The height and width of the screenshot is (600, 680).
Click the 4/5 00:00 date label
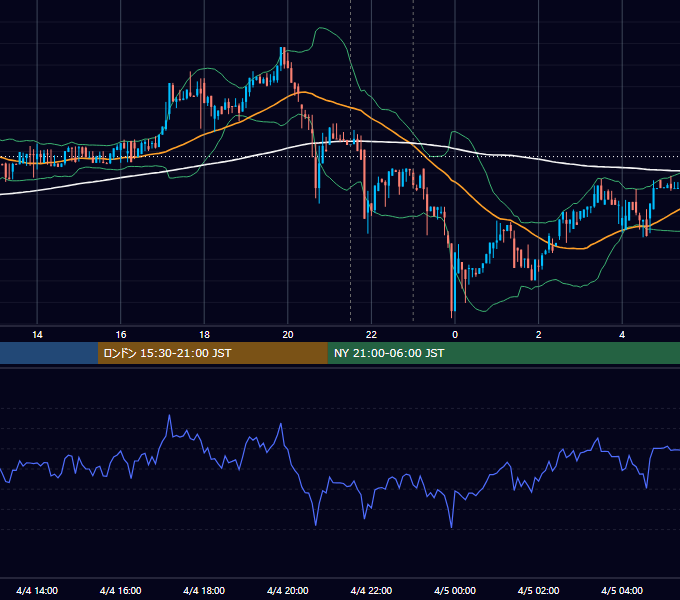click(x=455, y=590)
